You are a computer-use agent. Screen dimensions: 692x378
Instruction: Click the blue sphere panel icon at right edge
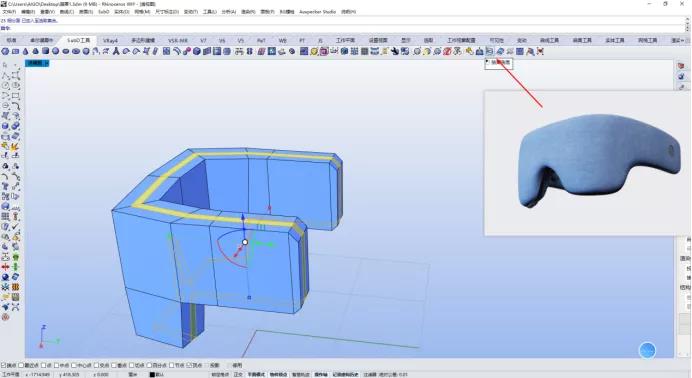point(681,76)
